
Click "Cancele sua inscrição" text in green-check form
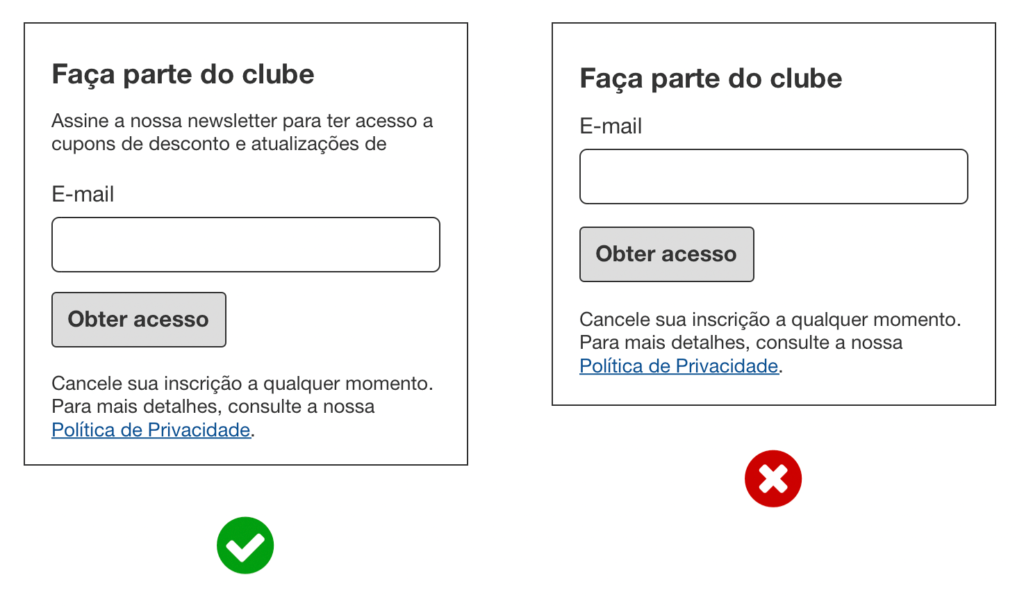[x=140, y=384]
